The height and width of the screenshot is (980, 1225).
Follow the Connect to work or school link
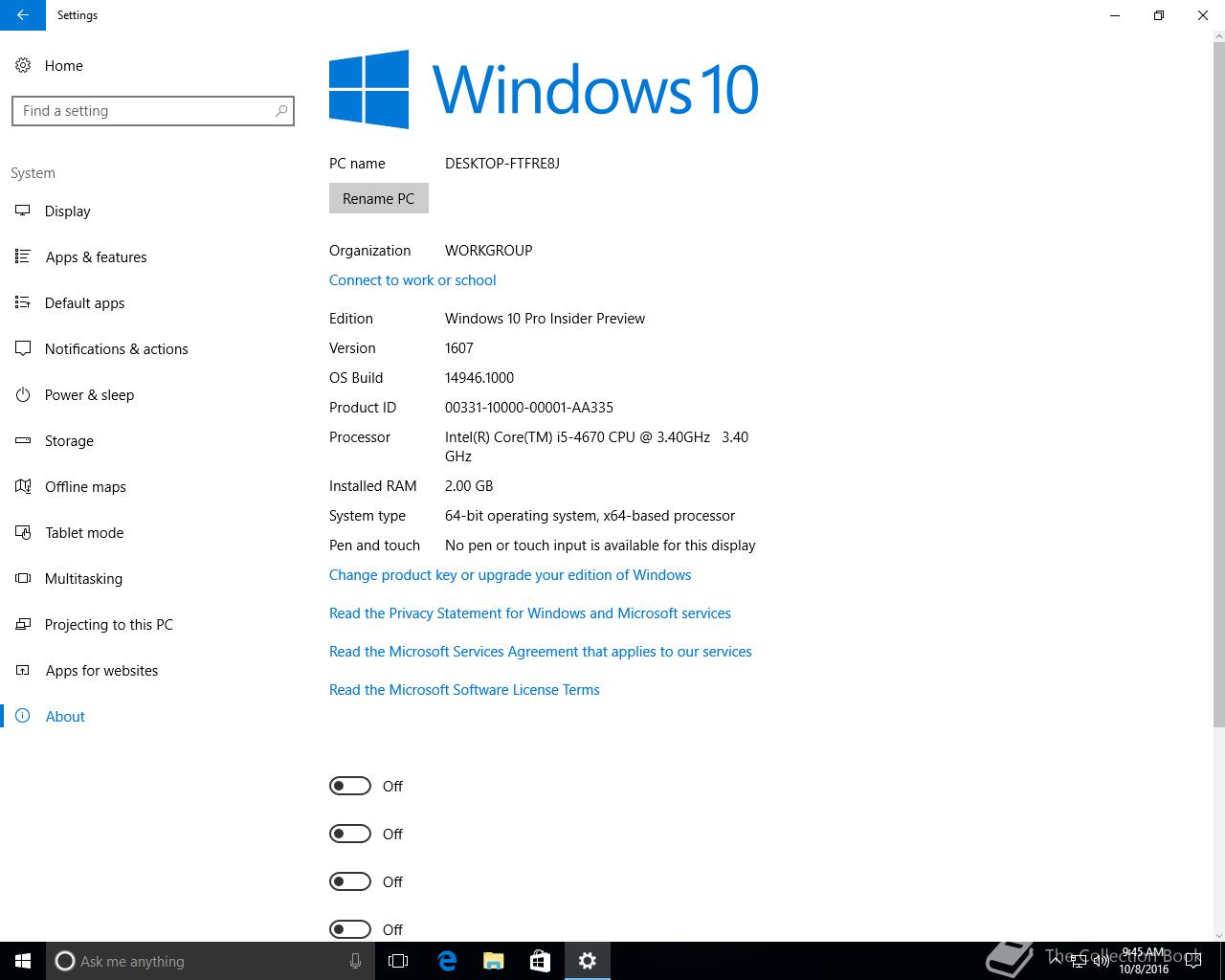pyautogui.click(x=412, y=279)
